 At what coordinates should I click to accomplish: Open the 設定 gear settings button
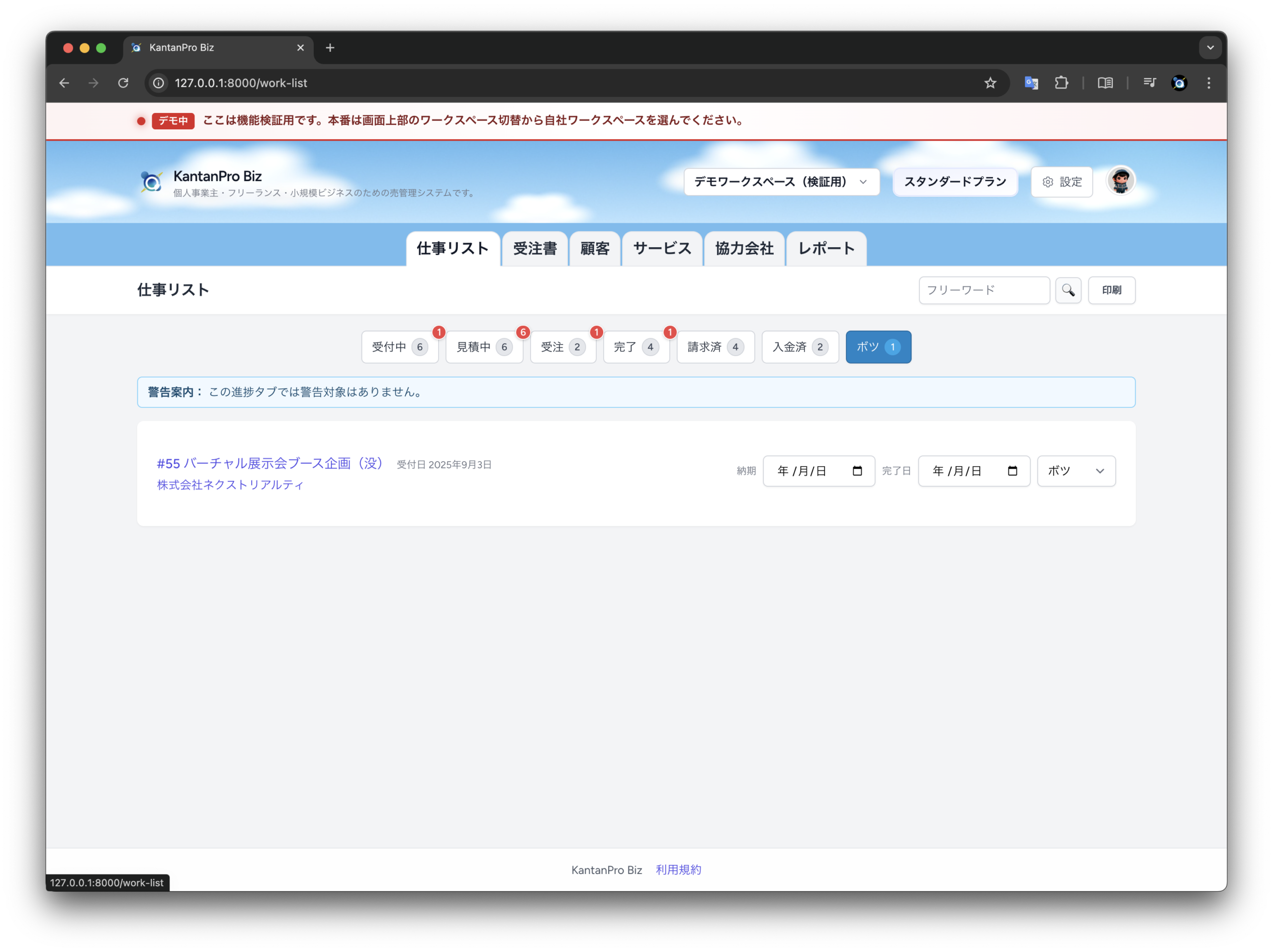point(1061,182)
